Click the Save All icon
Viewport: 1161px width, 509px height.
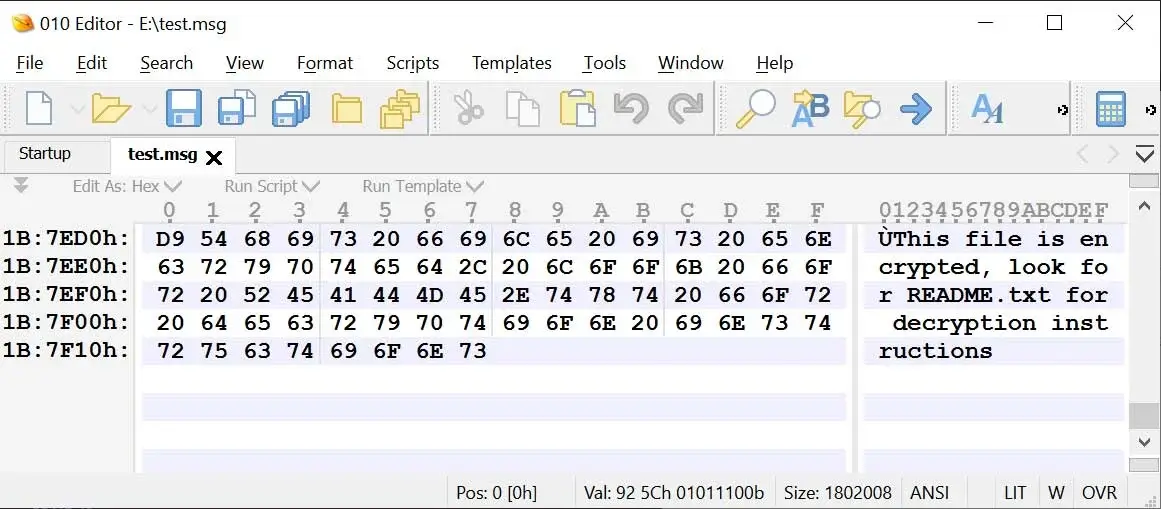pos(291,109)
